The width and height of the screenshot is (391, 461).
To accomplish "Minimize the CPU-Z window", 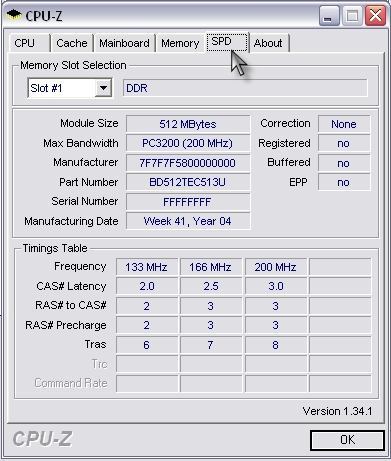I will [329, 16].
